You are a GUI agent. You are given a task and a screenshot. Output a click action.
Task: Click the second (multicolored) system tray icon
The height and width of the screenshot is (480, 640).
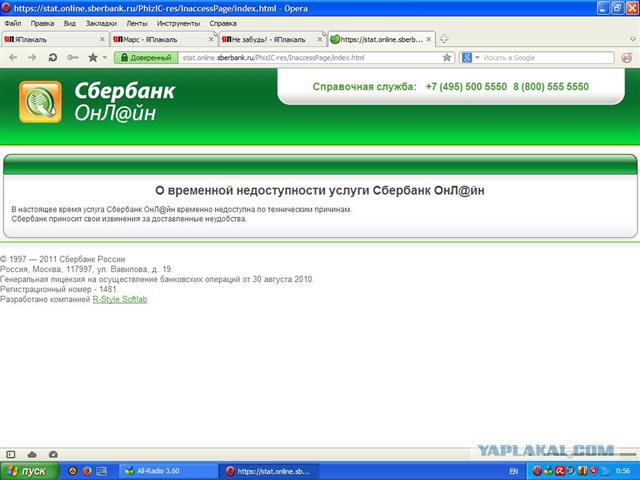click(x=549, y=471)
